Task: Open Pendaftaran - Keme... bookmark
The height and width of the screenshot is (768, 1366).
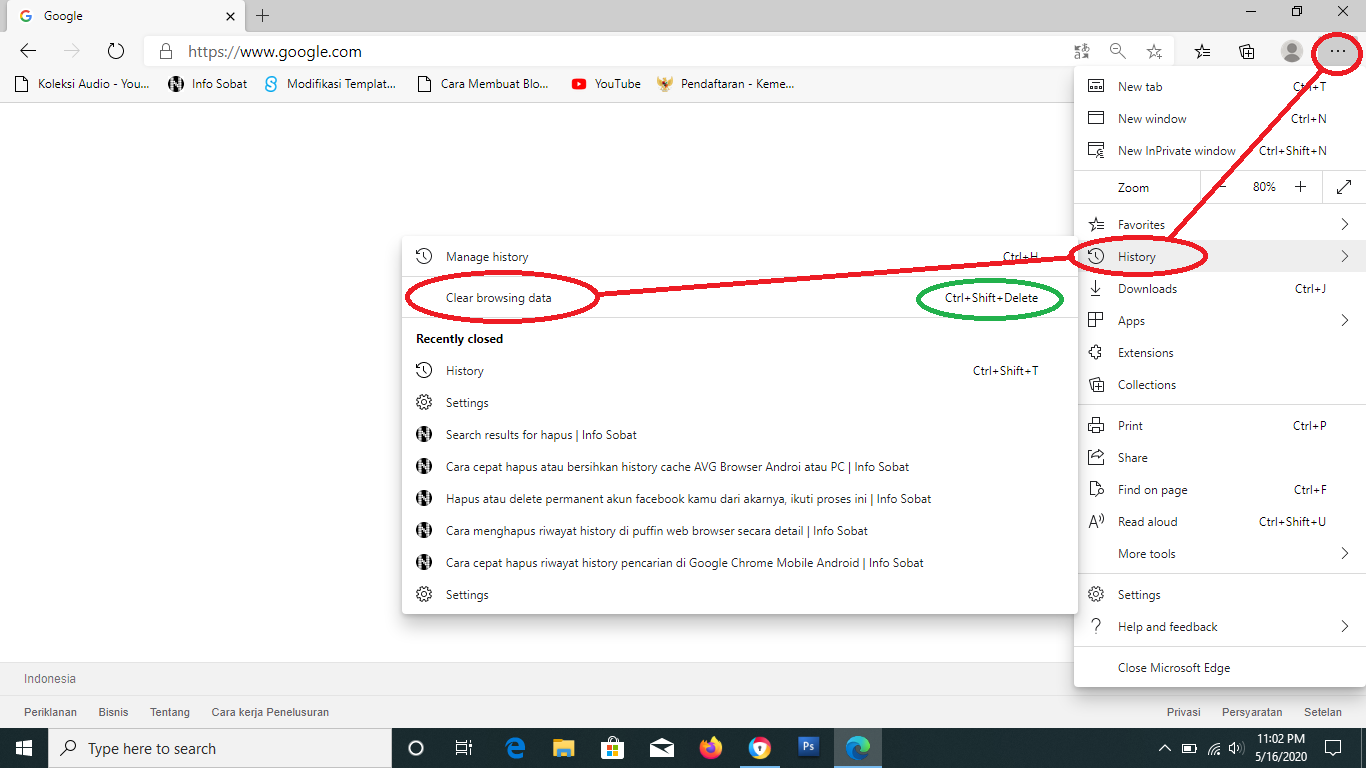Action: pyautogui.click(x=726, y=84)
